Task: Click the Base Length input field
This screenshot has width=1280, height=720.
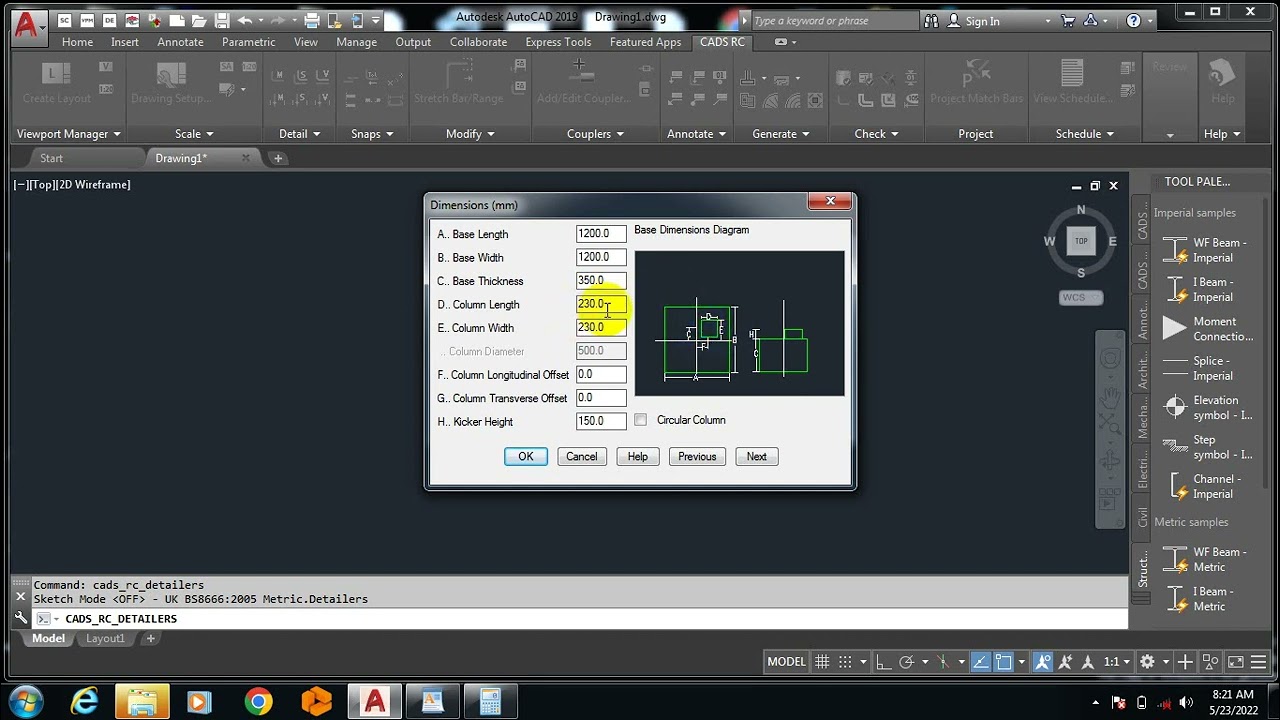Action: click(x=601, y=234)
